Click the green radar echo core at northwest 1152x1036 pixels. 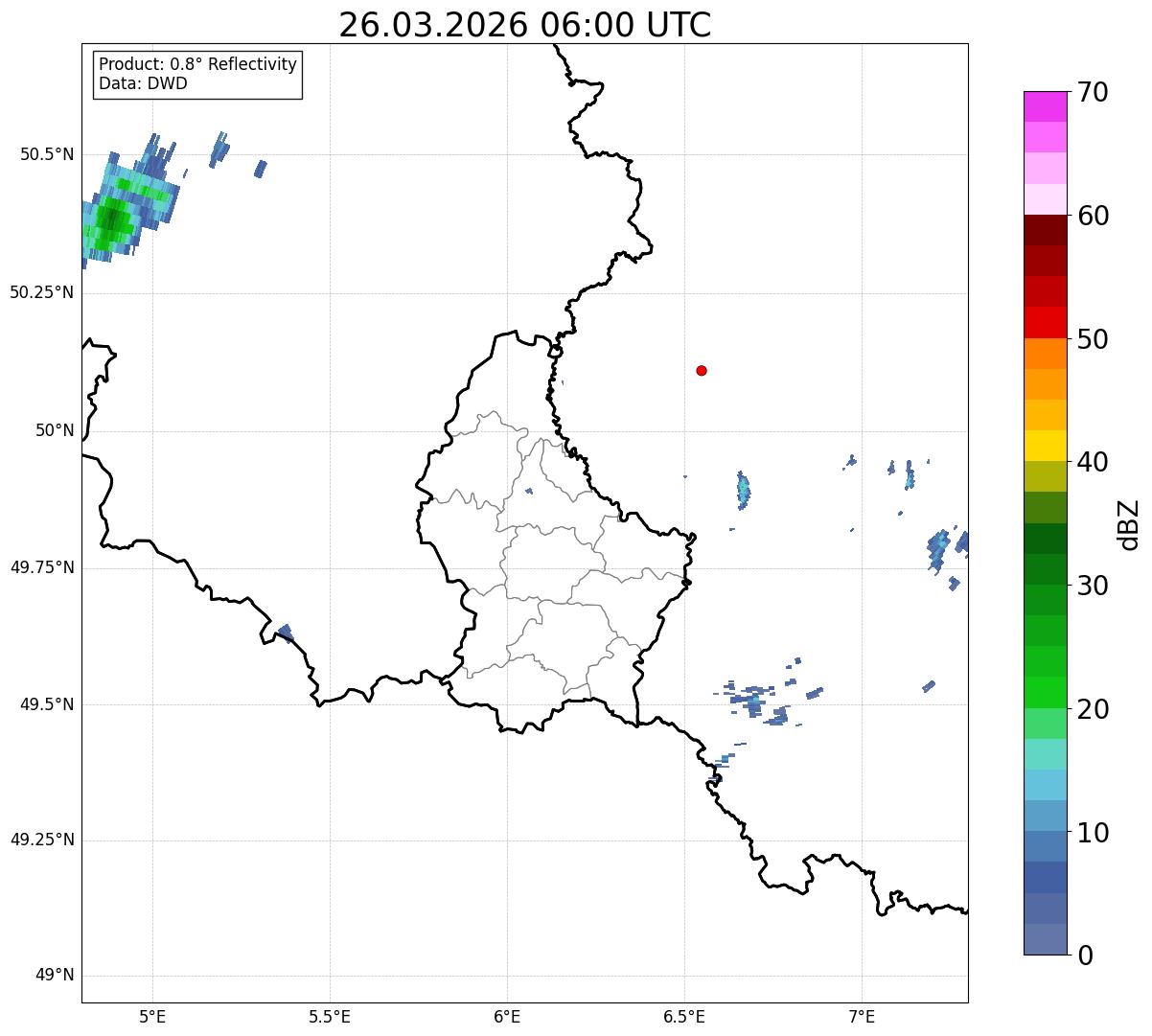tap(113, 219)
